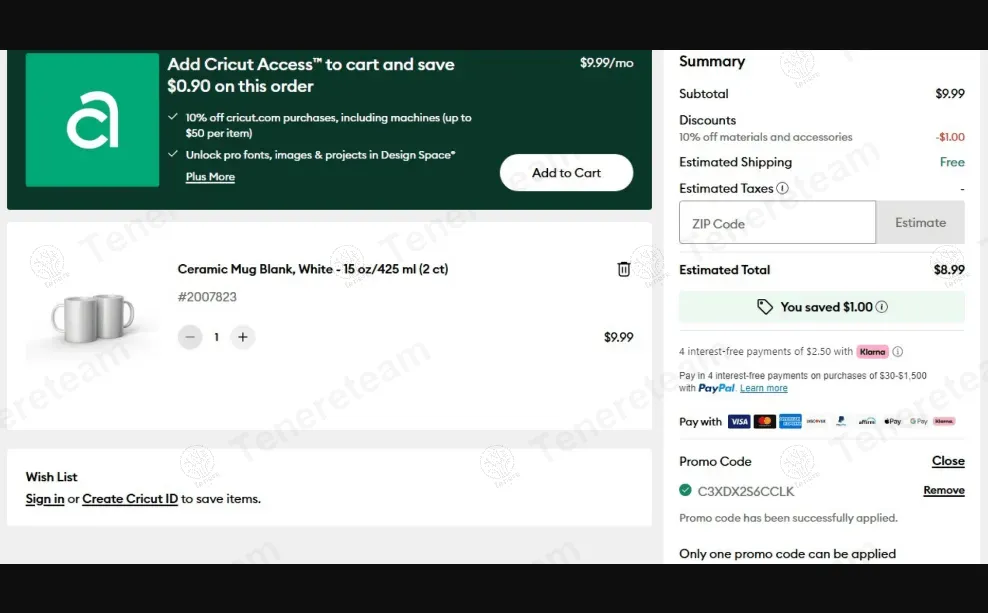988x613 pixels.
Task: Click the Estimate taxes button
Action: (x=920, y=222)
